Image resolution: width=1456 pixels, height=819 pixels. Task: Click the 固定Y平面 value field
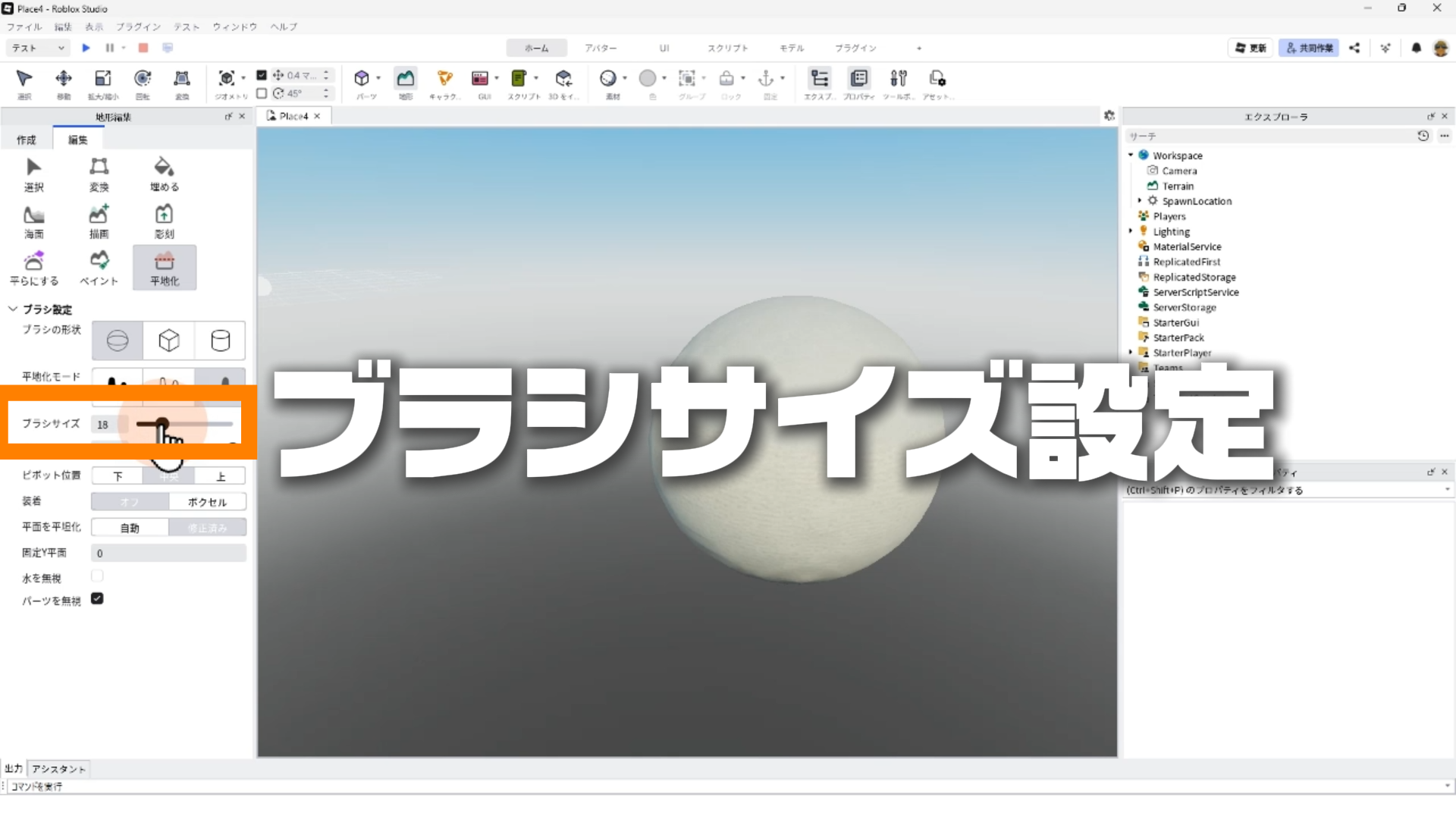coord(168,554)
